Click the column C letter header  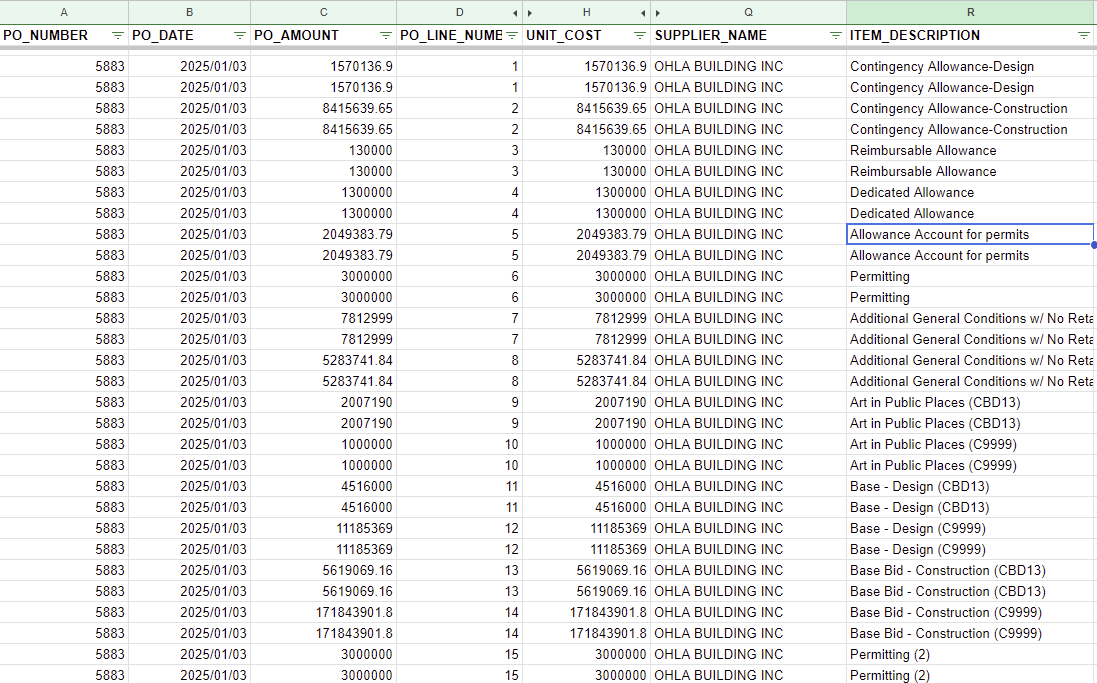[323, 12]
